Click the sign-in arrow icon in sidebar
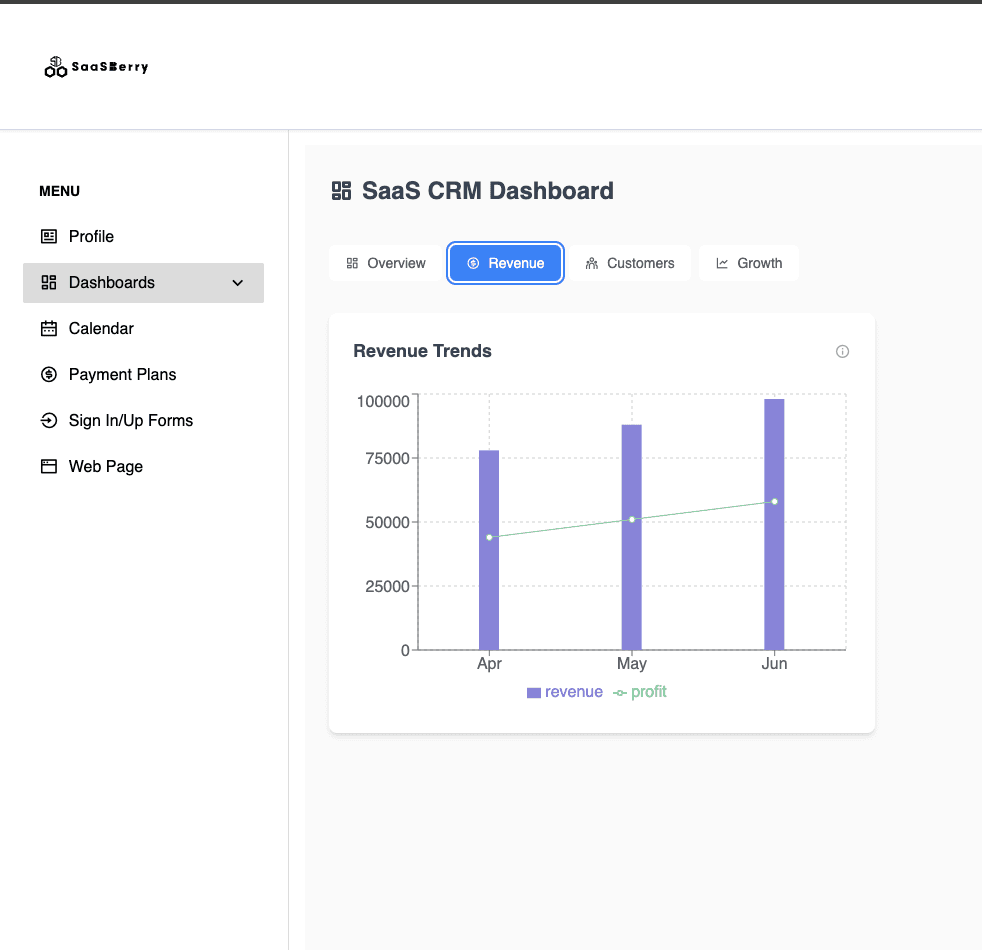The width and height of the screenshot is (982, 950). (49, 420)
